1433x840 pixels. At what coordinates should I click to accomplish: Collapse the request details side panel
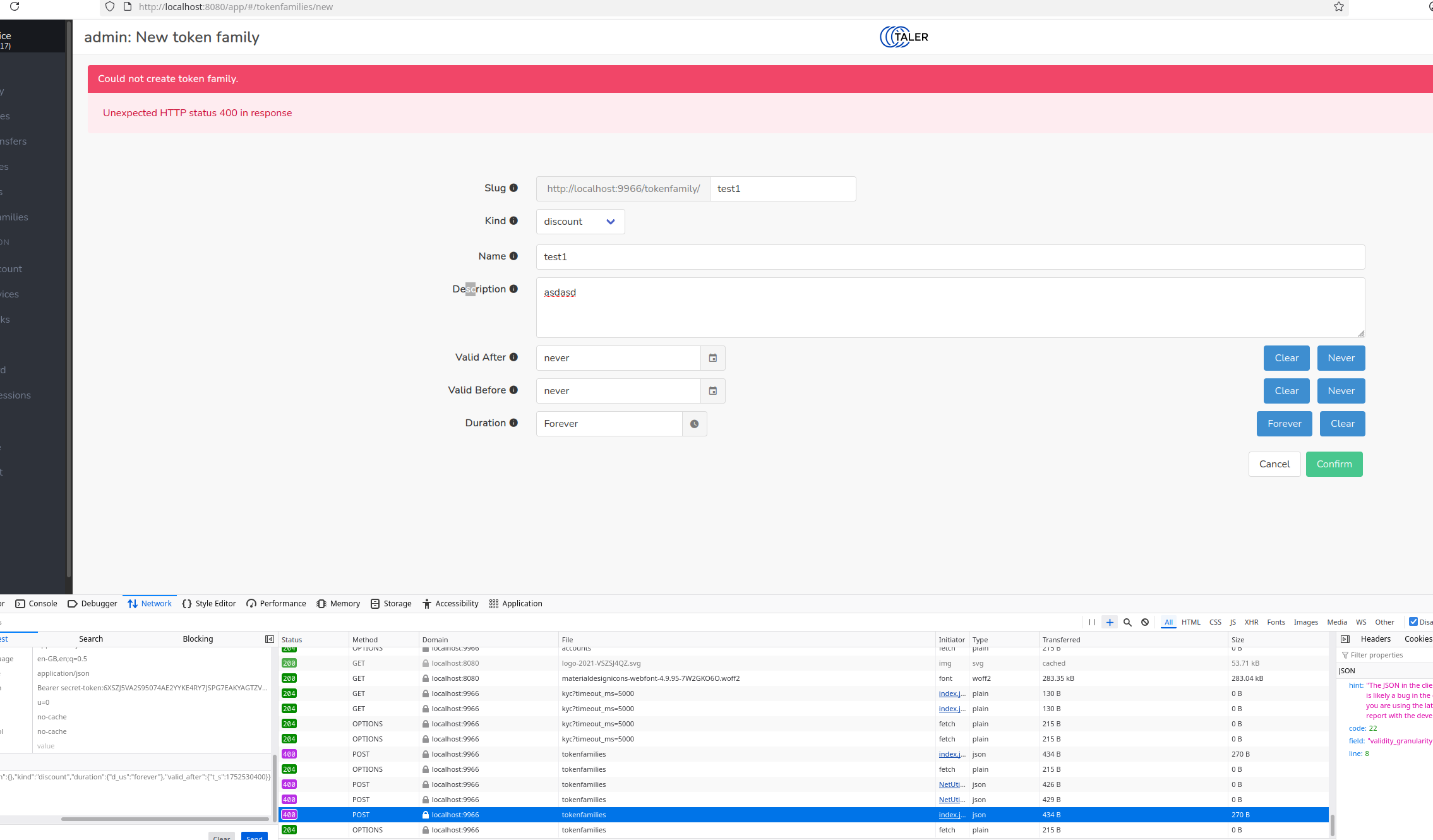point(1345,639)
